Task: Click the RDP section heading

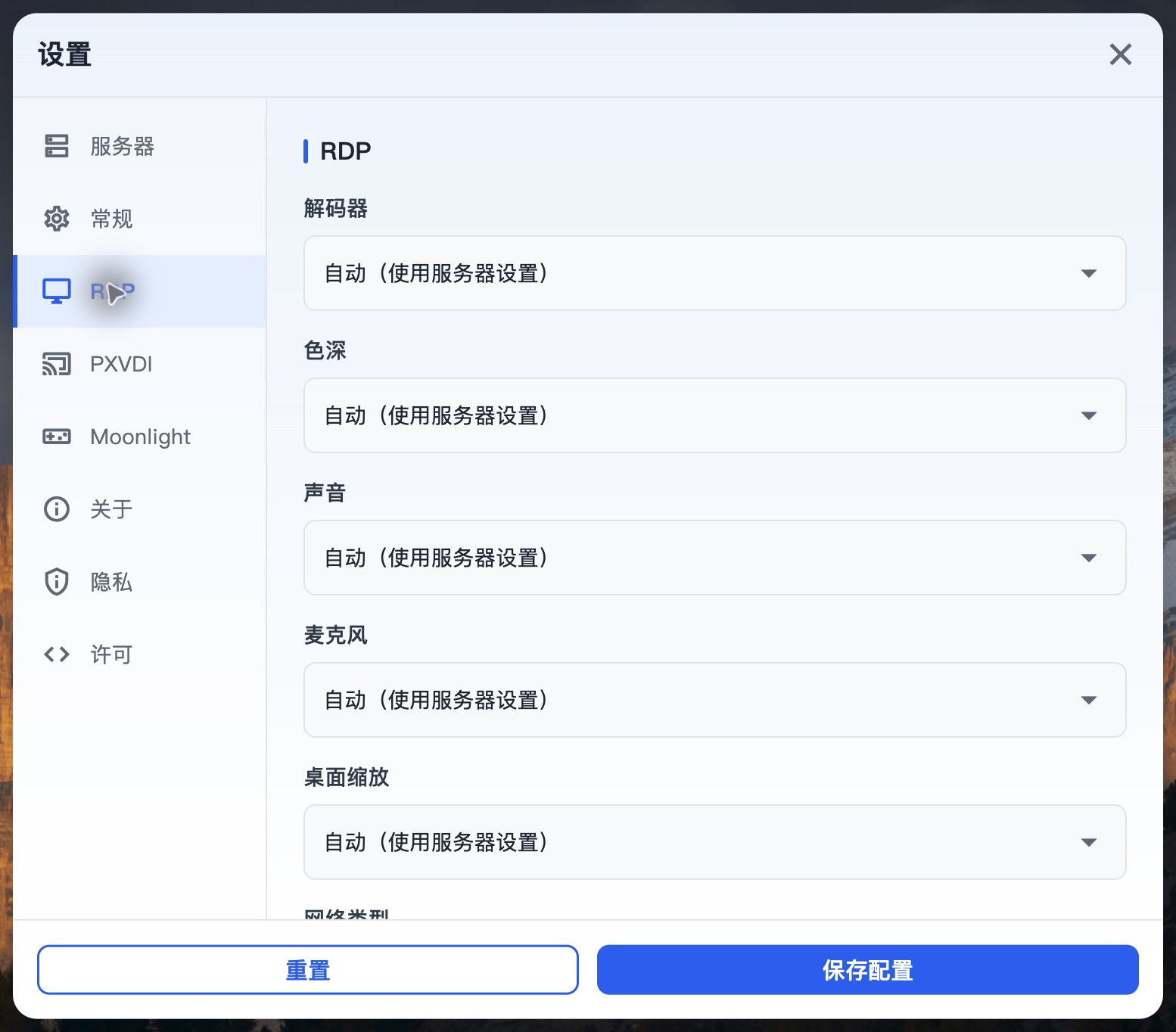Action: [x=346, y=151]
